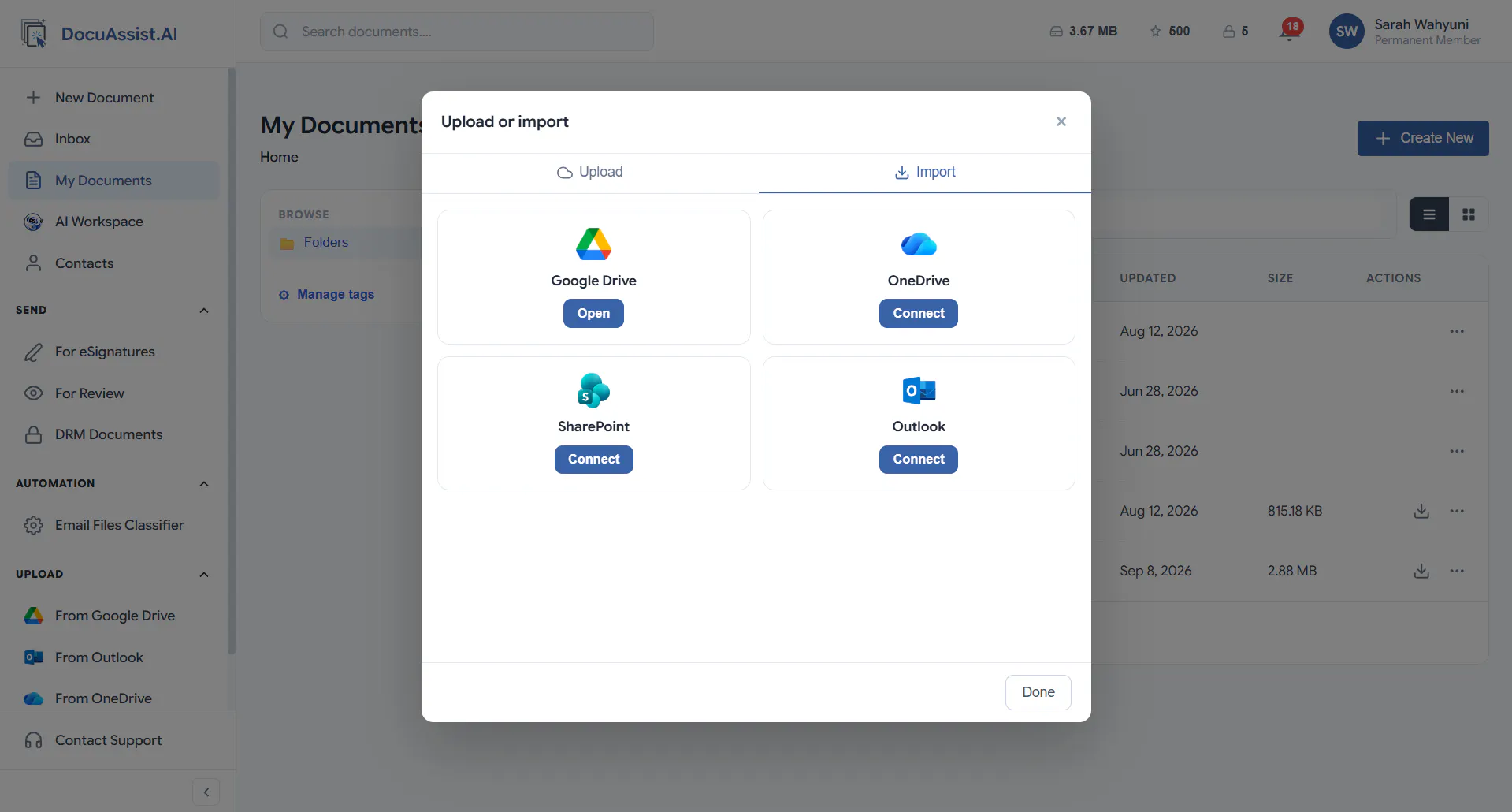Connect SharePoint account
Screen dimensions: 1512x812
click(x=594, y=459)
